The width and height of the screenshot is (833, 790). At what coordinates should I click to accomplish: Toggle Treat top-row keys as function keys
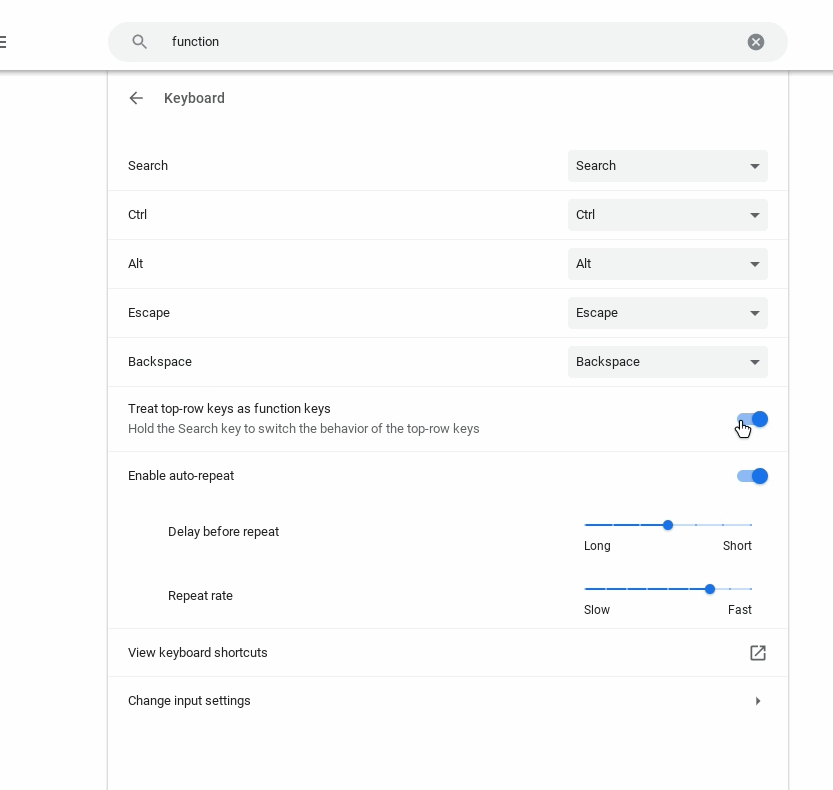pos(752,419)
